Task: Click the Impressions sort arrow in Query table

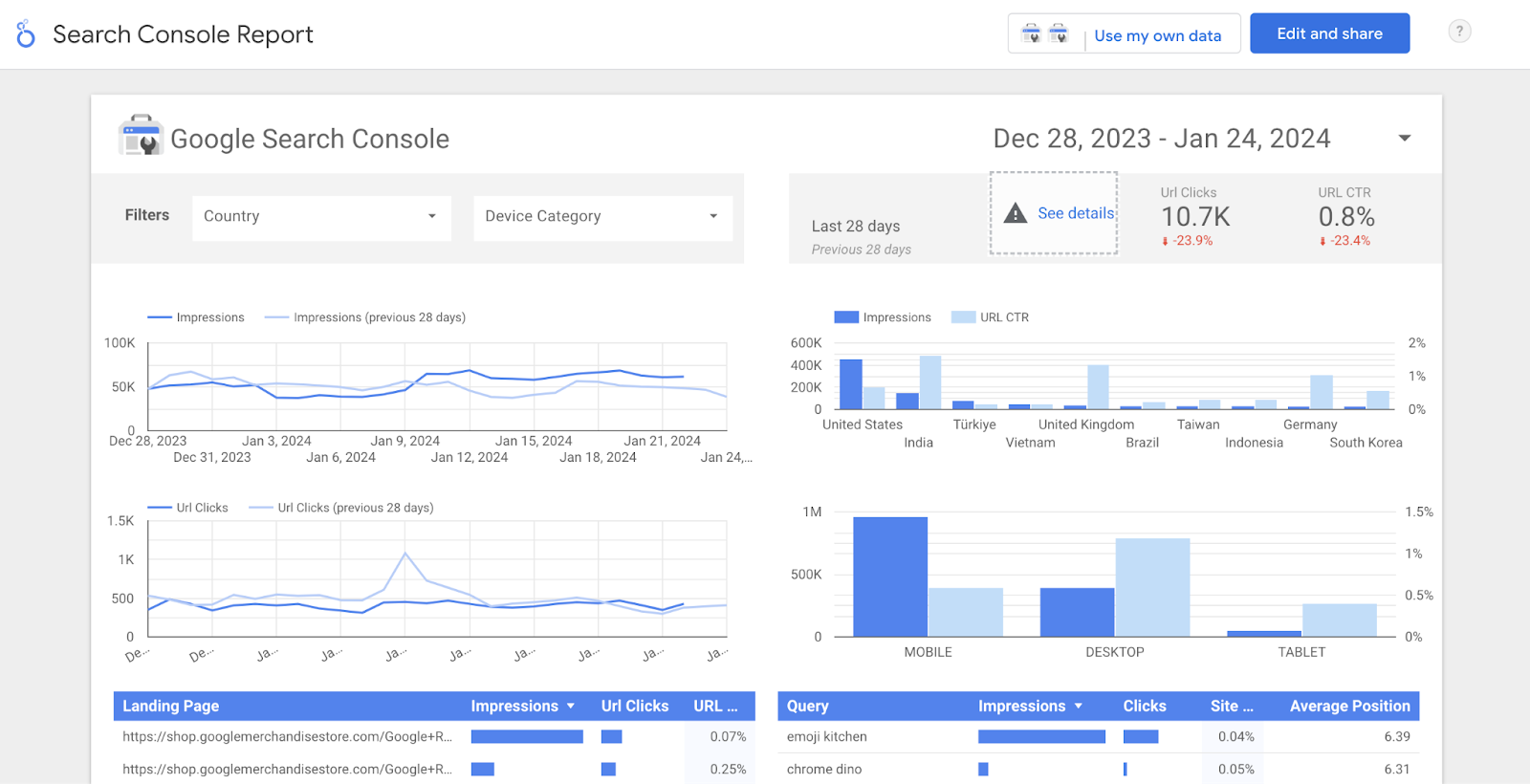Action: pyautogui.click(x=1079, y=707)
